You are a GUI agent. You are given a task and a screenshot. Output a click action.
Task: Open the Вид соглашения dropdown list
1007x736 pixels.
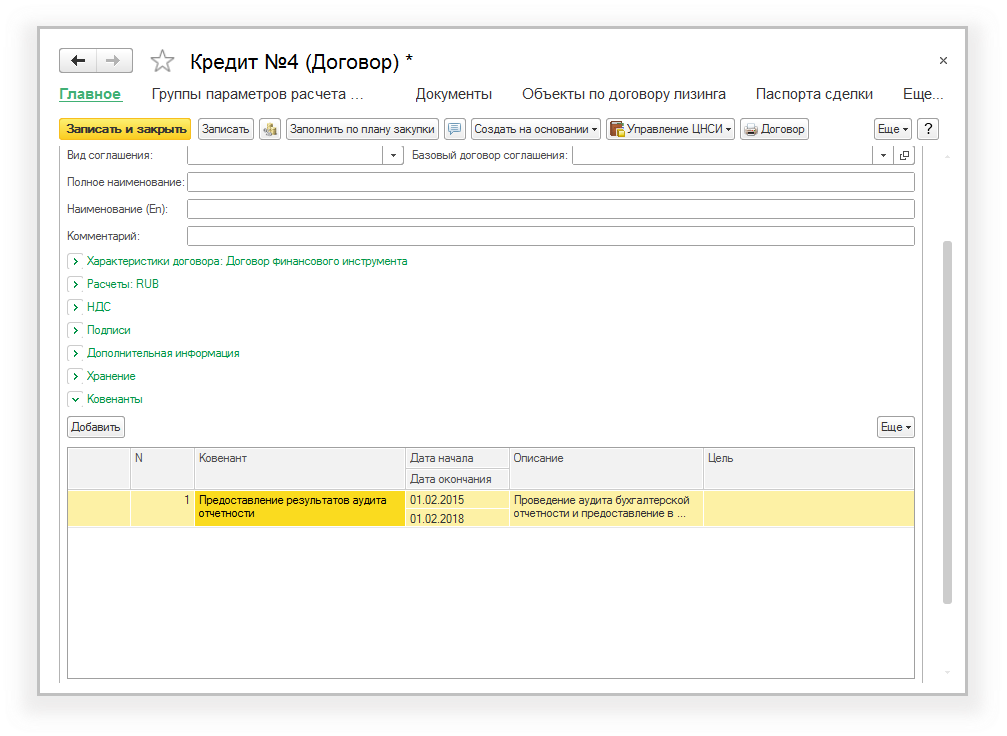(393, 155)
